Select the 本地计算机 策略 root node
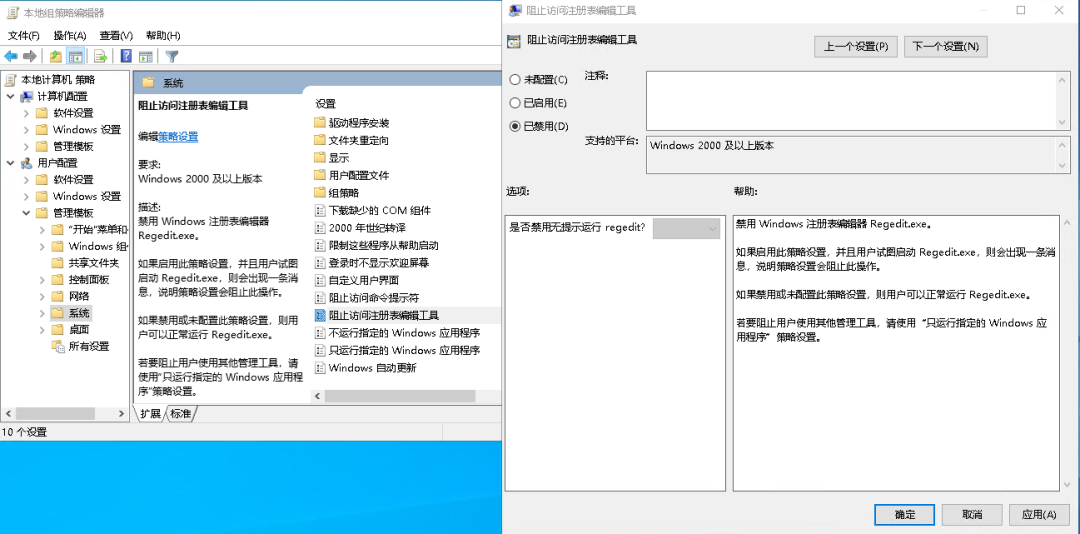 (x=58, y=79)
